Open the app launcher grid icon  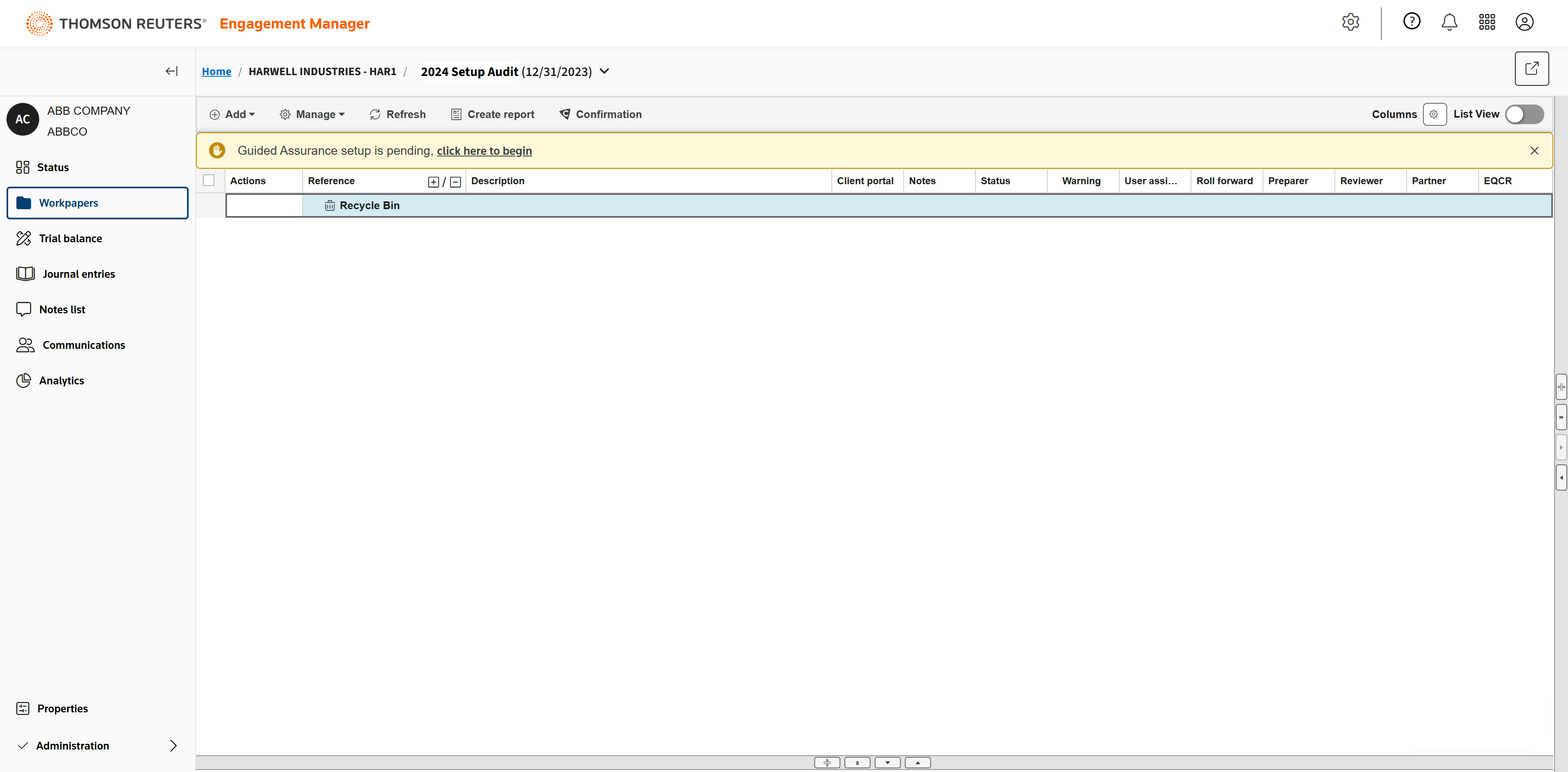pos(1487,22)
